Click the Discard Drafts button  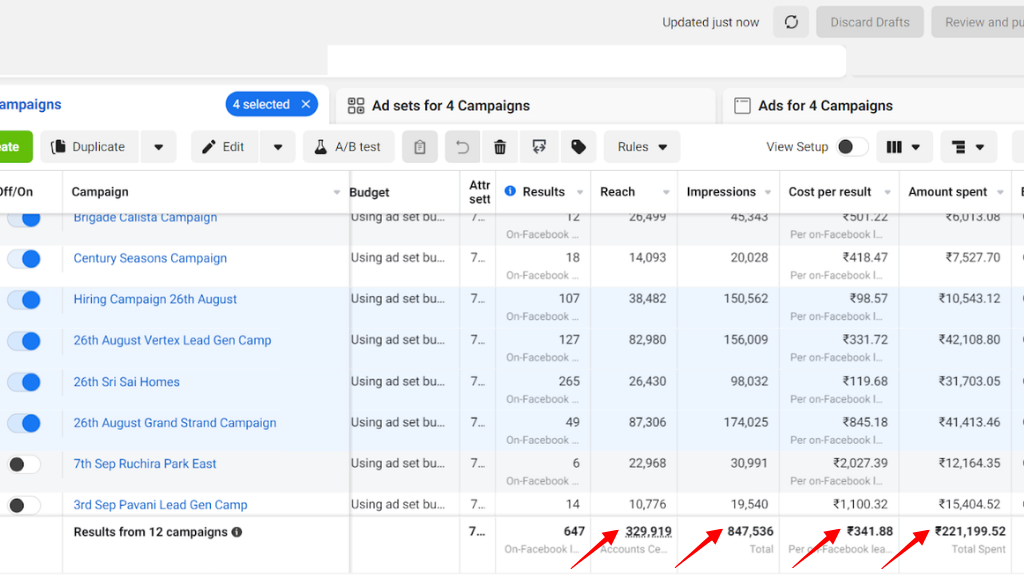coord(870,22)
